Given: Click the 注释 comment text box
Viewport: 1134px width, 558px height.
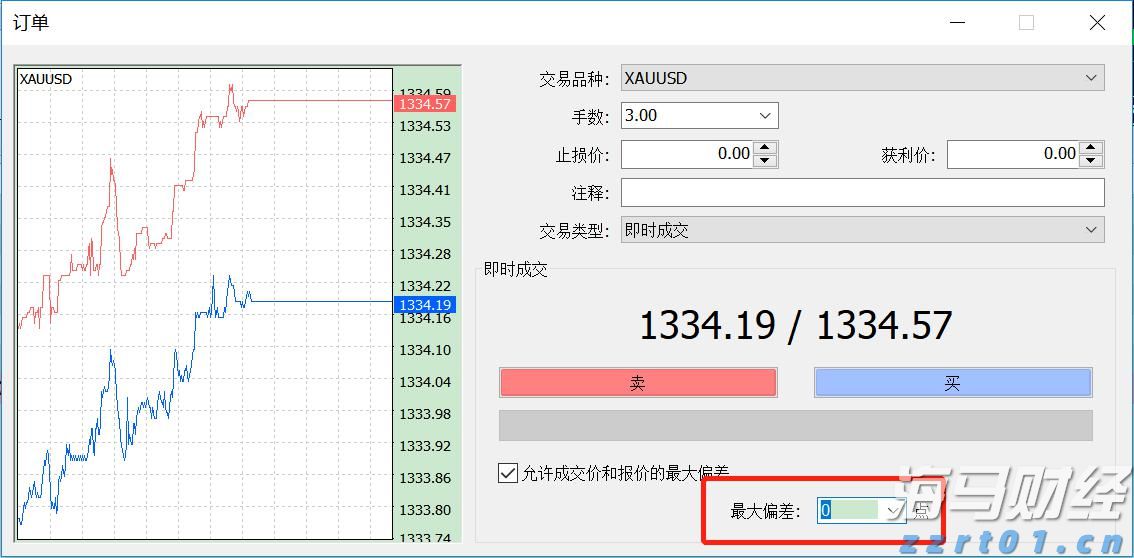Looking at the screenshot, I should [x=862, y=192].
